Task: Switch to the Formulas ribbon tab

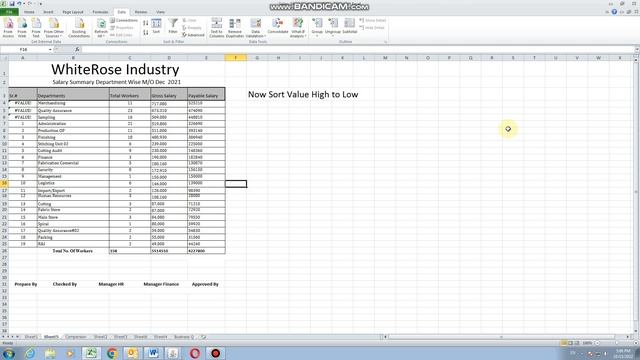Action: (x=100, y=12)
